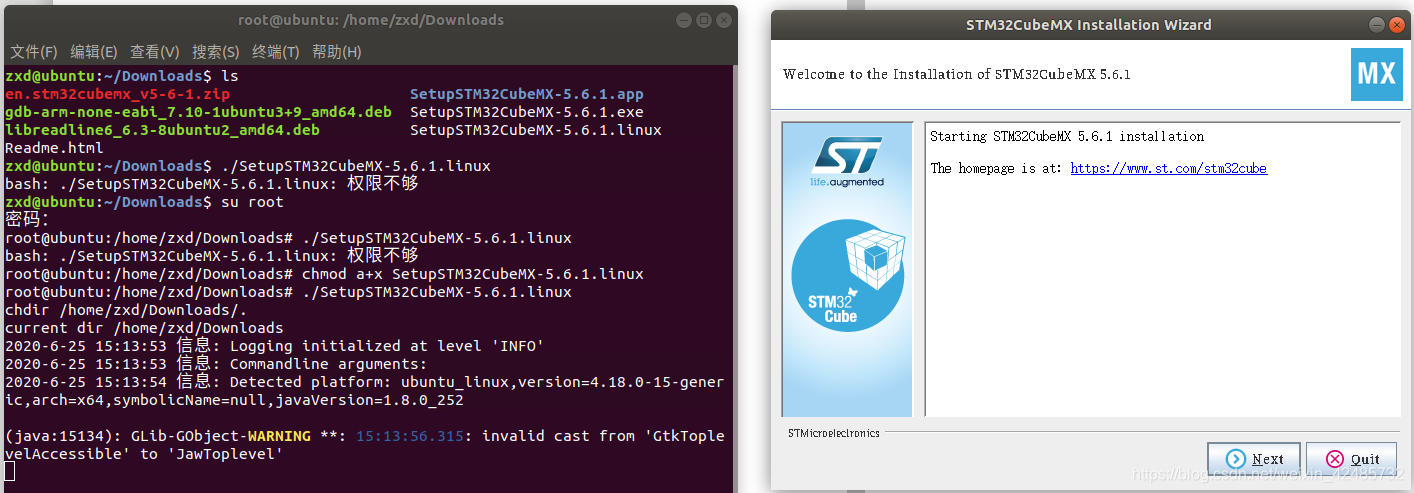Image resolution: width=1414 pixels, height=493 pixels.
Task: Open the 查看(V) menu in terminal
Action: [154, 52]
